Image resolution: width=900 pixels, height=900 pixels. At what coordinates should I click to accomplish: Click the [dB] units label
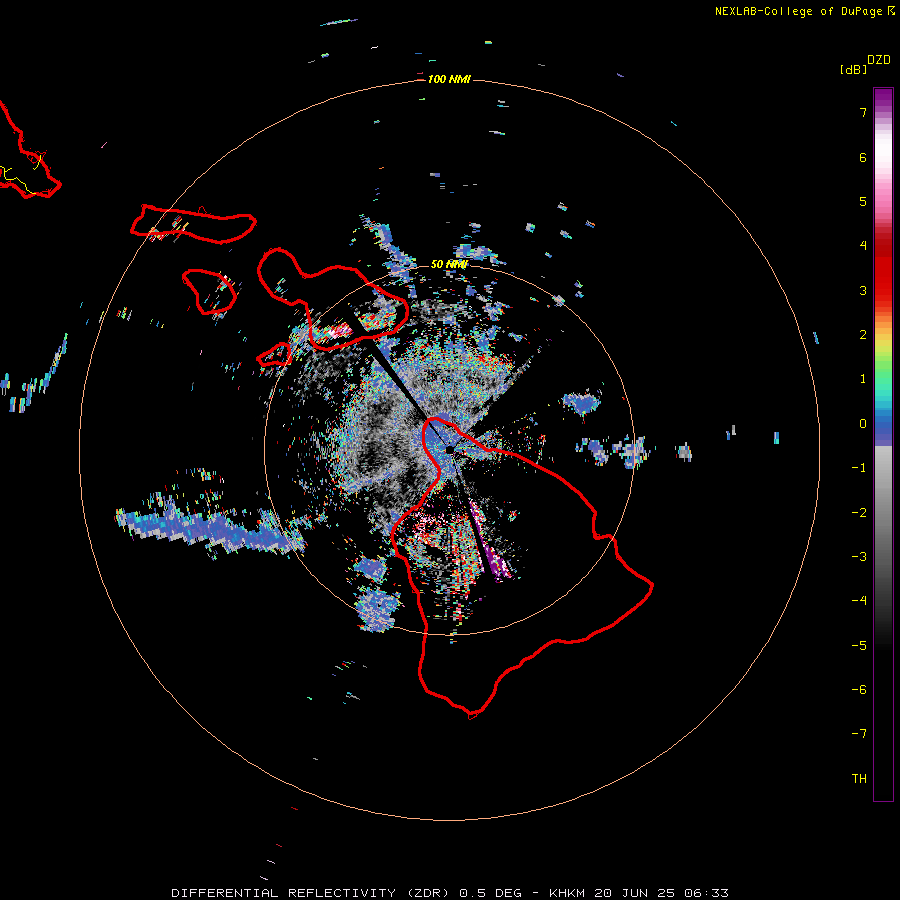pyautogui.click(x=854, y=69)
